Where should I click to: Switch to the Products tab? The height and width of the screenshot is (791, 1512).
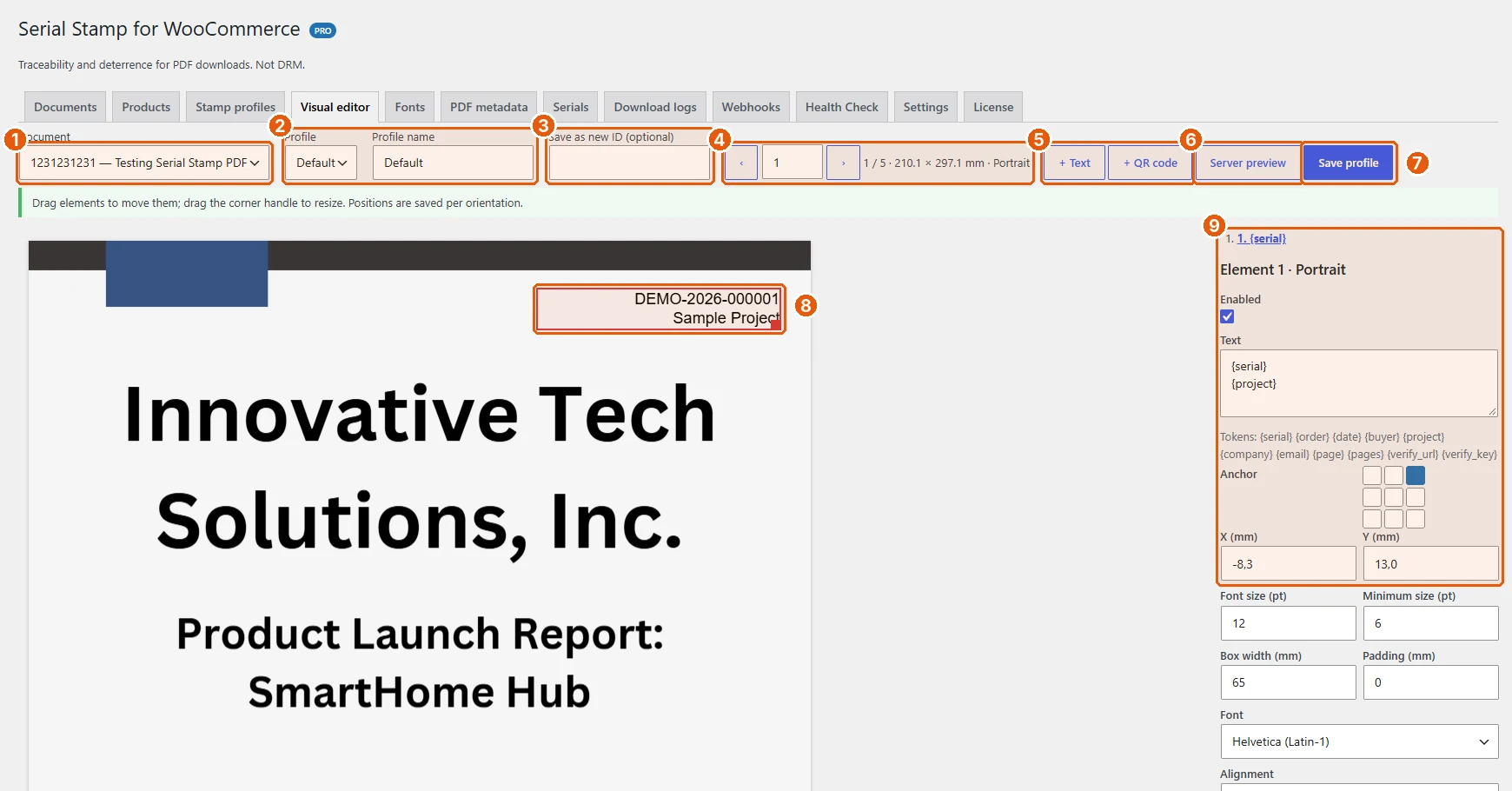point(146,107)
